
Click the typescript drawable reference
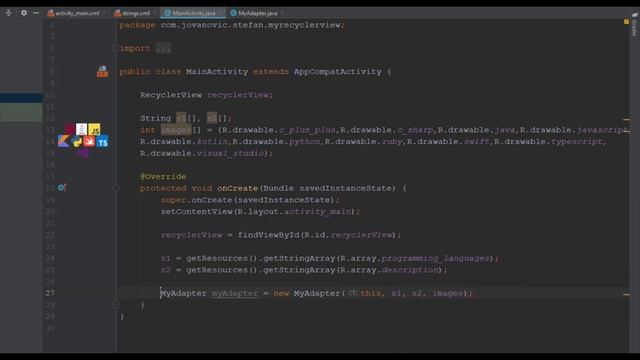577,142
